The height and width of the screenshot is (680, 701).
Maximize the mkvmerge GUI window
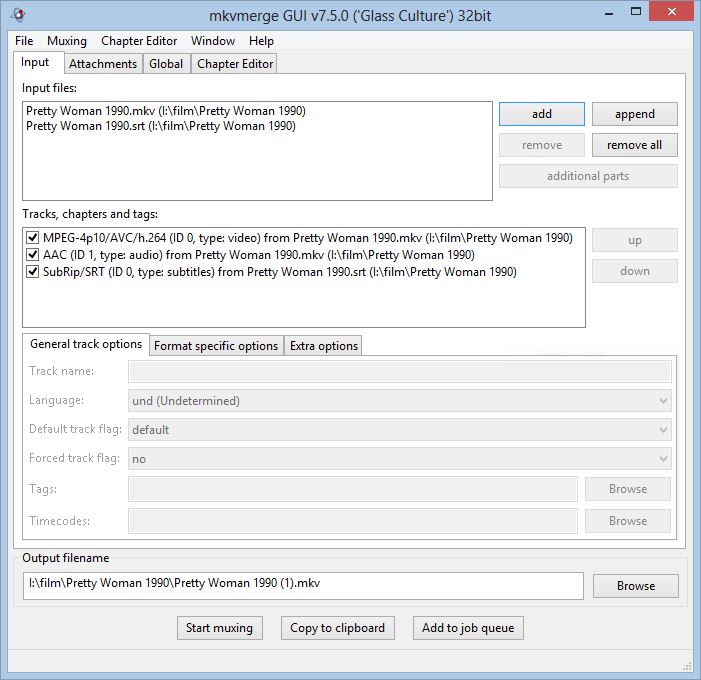[635, 12]
